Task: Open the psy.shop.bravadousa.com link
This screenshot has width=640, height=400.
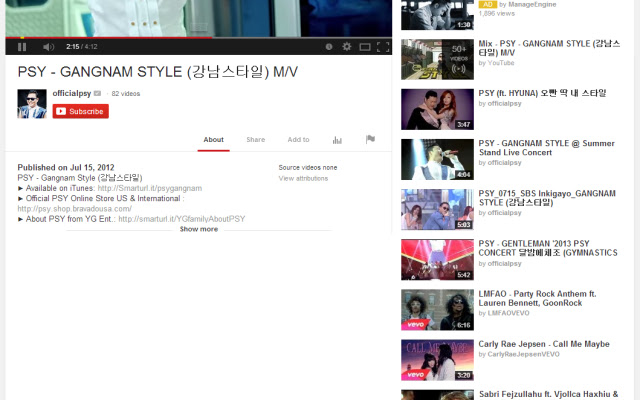Action: click(x=75, y=209)
